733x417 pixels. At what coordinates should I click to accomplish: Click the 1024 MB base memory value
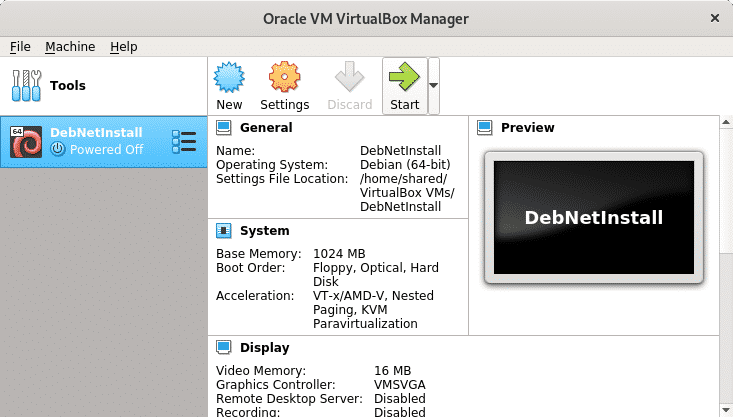pyautogui.click(x=339, y=253)
